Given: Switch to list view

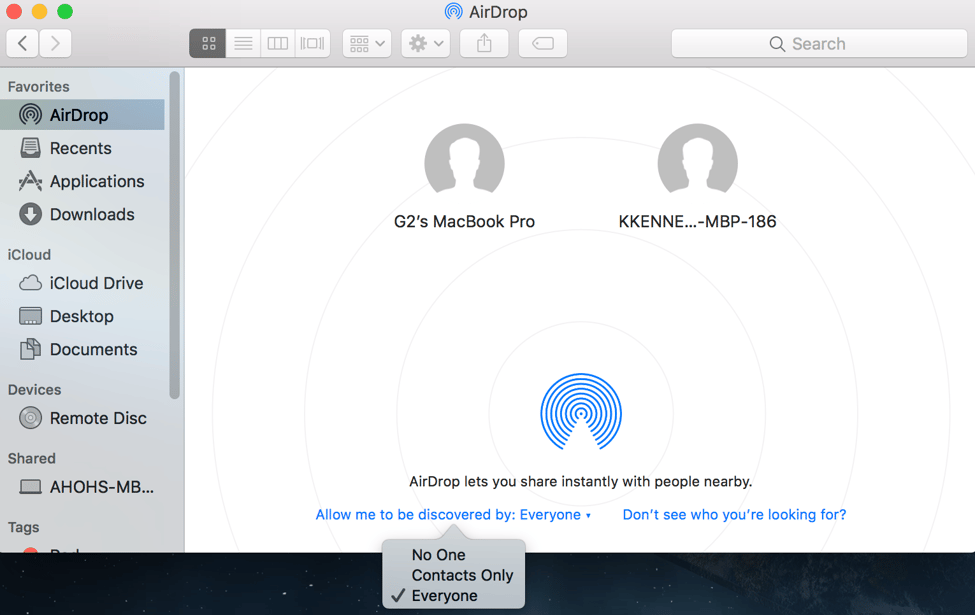Looking at the screenshot, I should click(243, 44).
